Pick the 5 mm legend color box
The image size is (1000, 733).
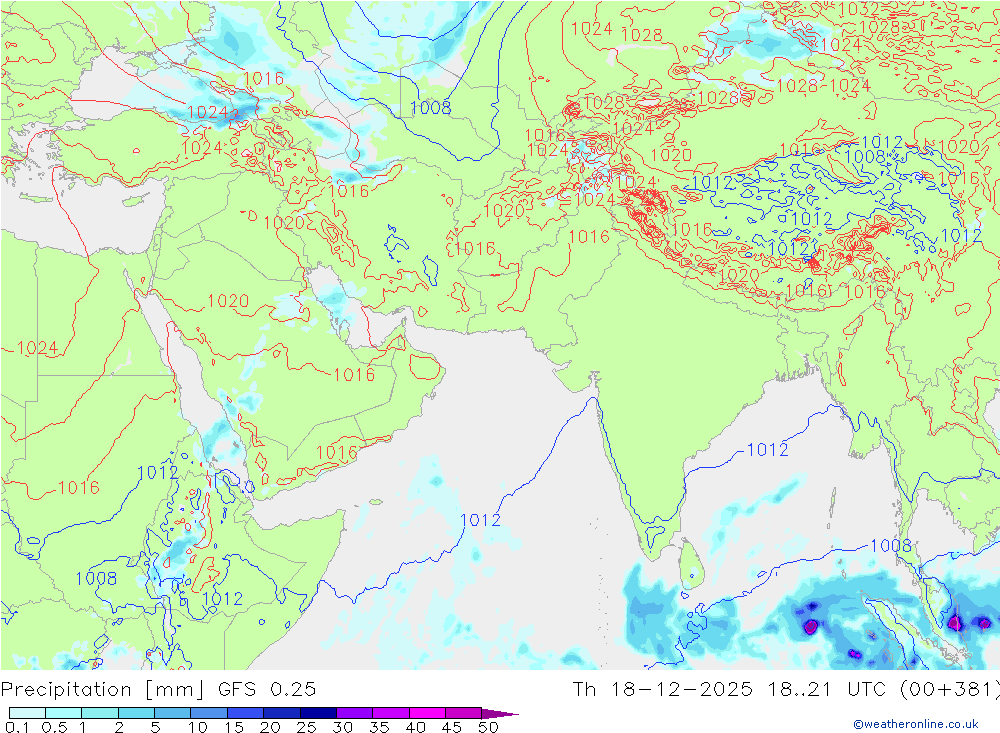tap(172, 713)
